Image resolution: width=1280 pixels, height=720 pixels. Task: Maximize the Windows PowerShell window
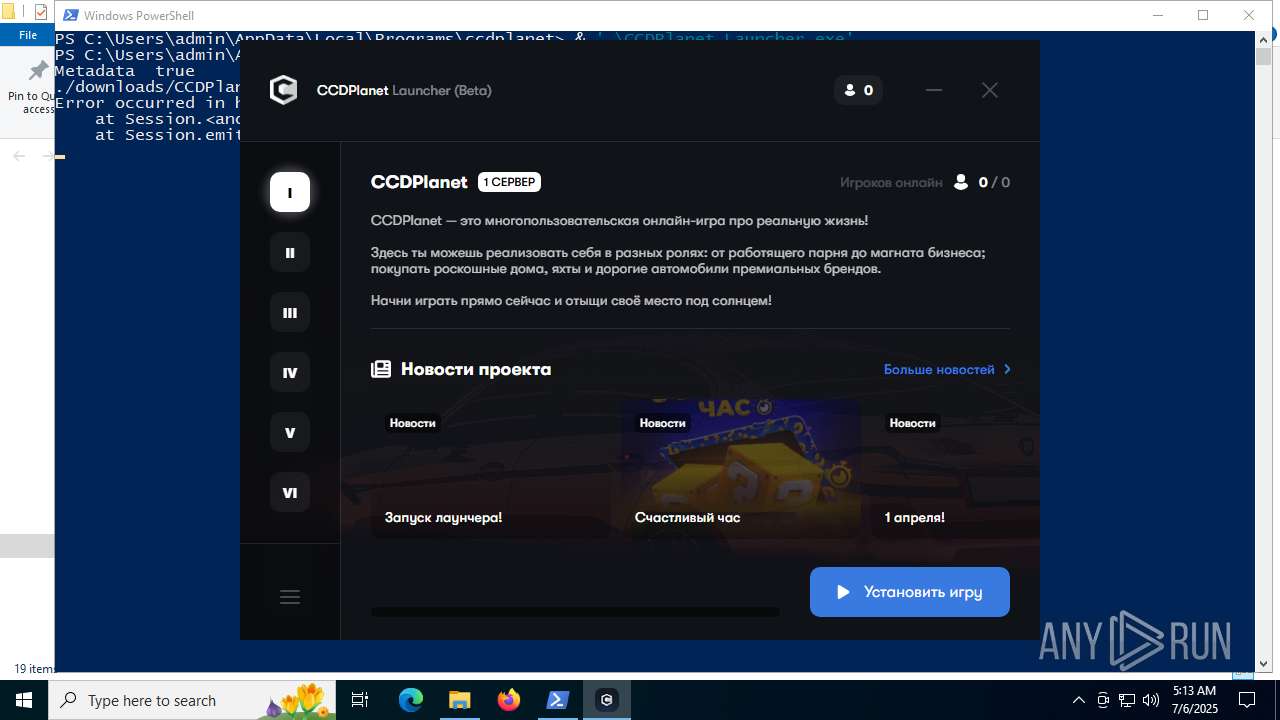1203,15
